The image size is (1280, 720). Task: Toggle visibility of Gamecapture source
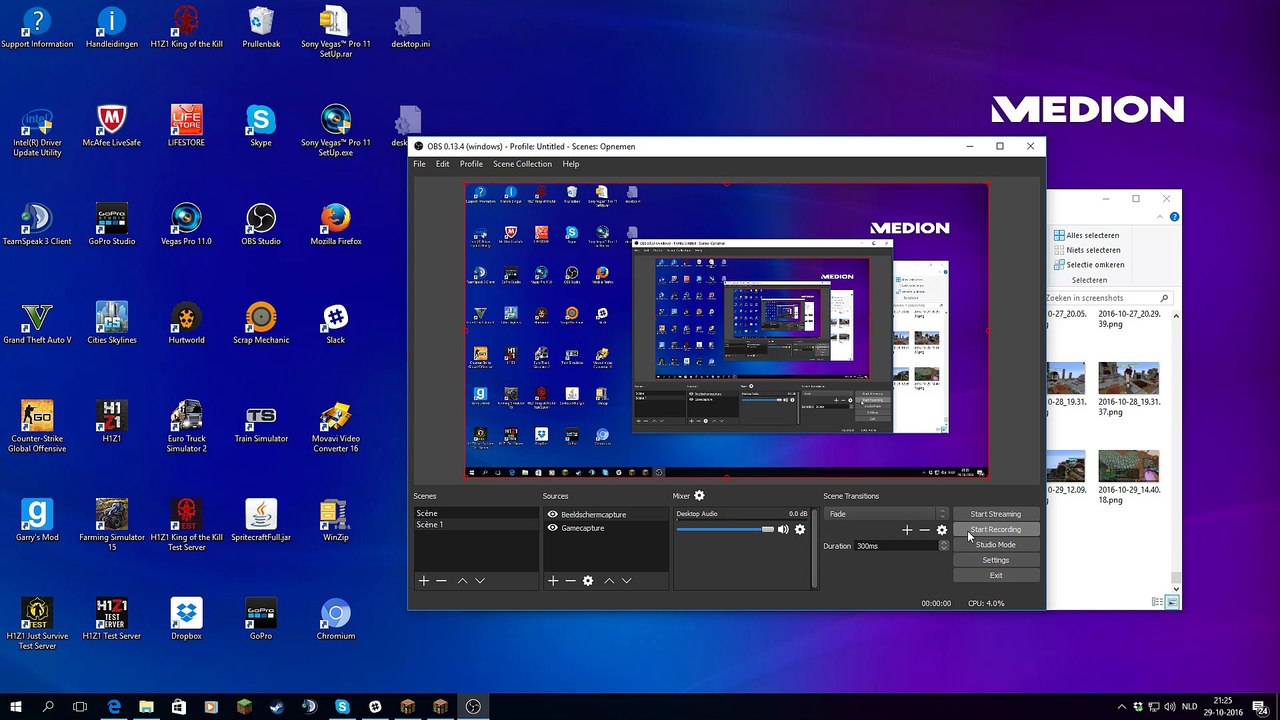[x=552, y=528]
